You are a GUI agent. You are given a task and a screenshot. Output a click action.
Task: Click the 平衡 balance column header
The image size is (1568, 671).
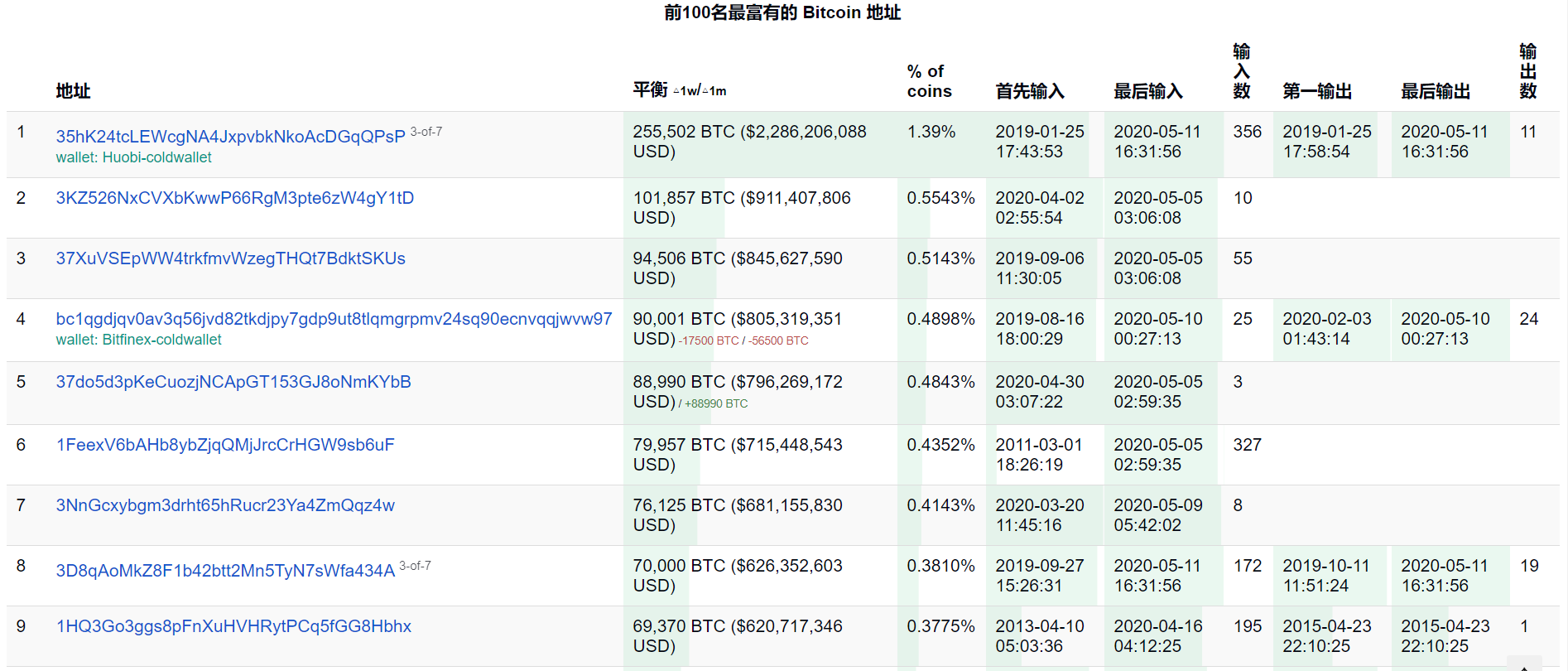[650, 89]
